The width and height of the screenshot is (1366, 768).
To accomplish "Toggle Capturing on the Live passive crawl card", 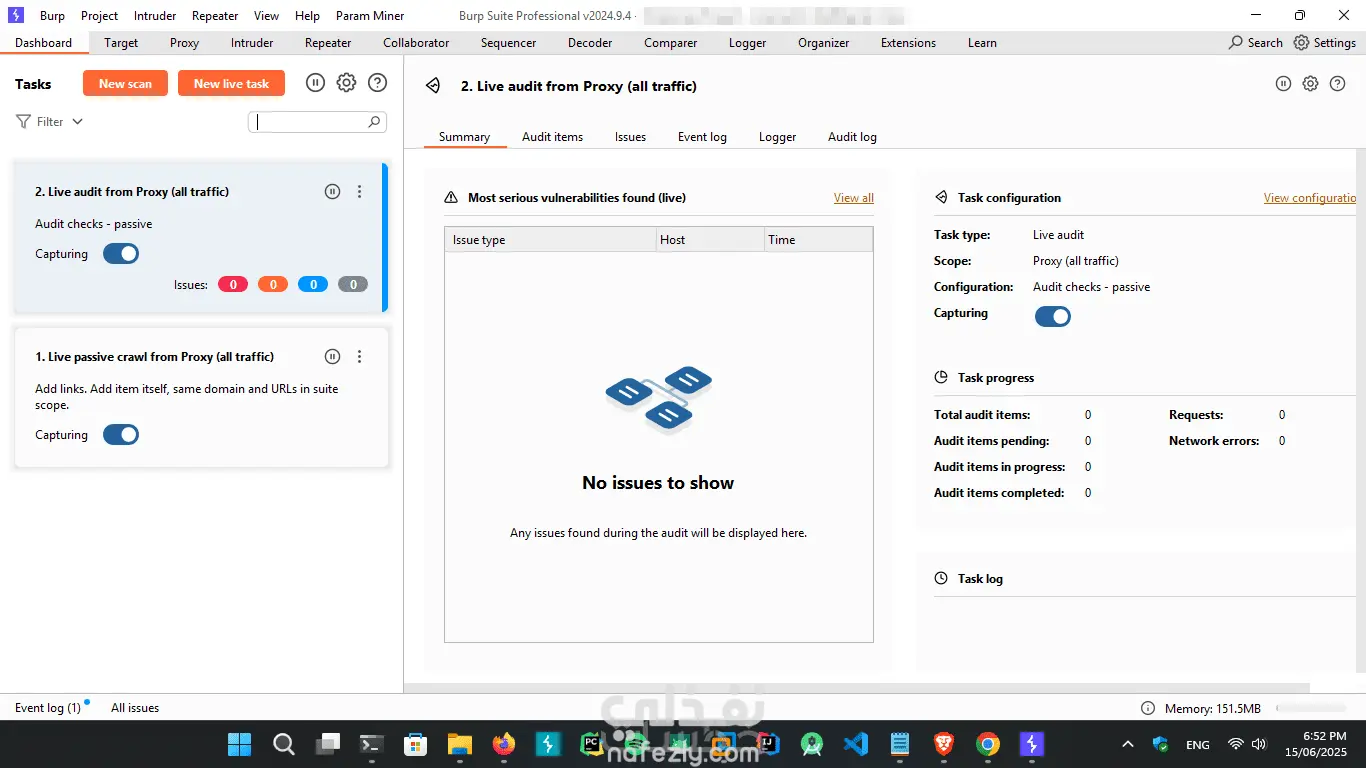I will [x=121, y=435].
